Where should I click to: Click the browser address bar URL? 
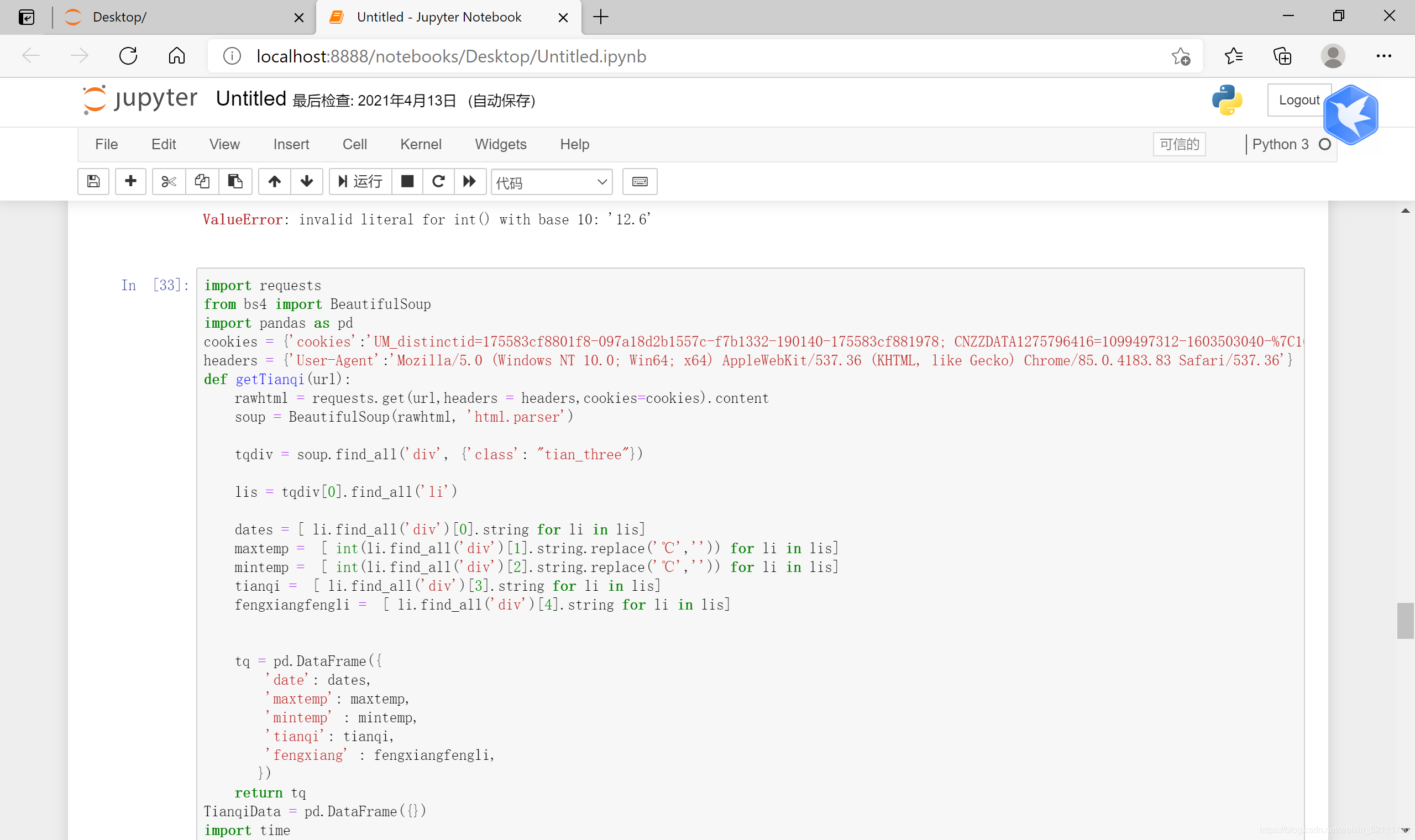click(x=451, y=56)
